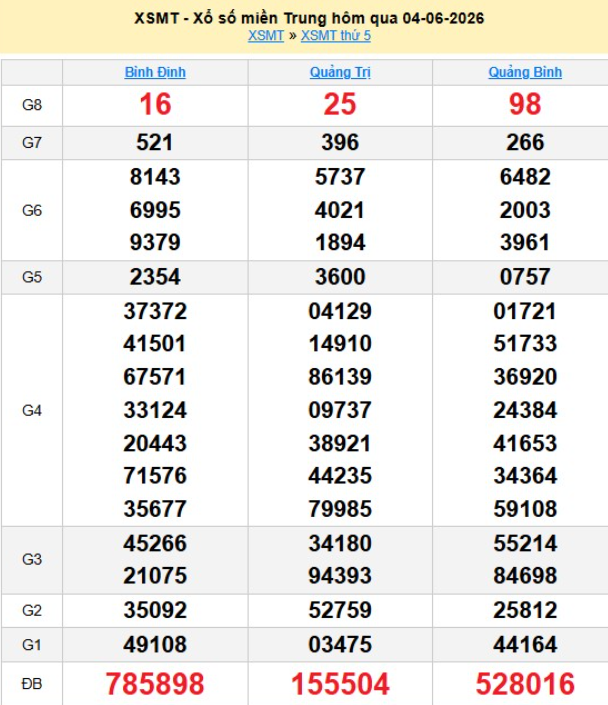This screenshot has width=608, height=705.
Task: Click G4 number 01721
Action: 525,311
